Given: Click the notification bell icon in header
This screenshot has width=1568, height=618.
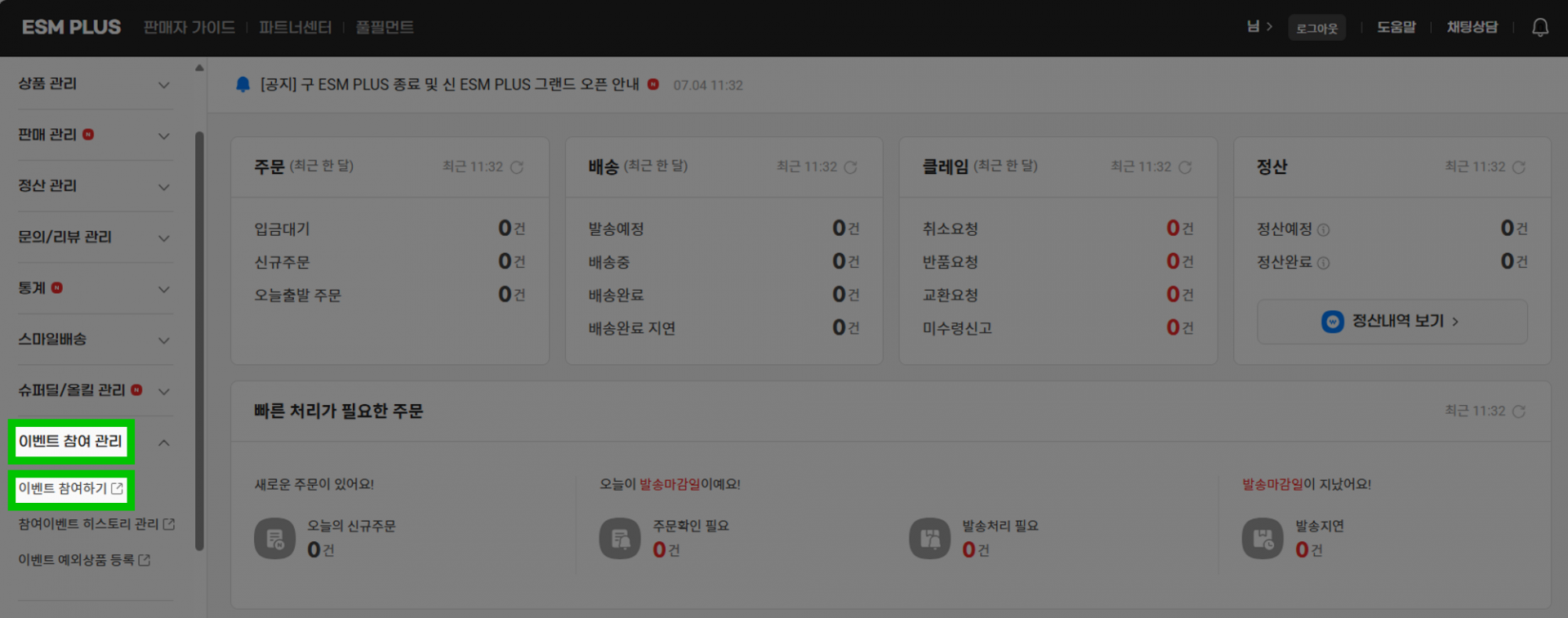Looking at the screenshot, I should click(1539, 28).
